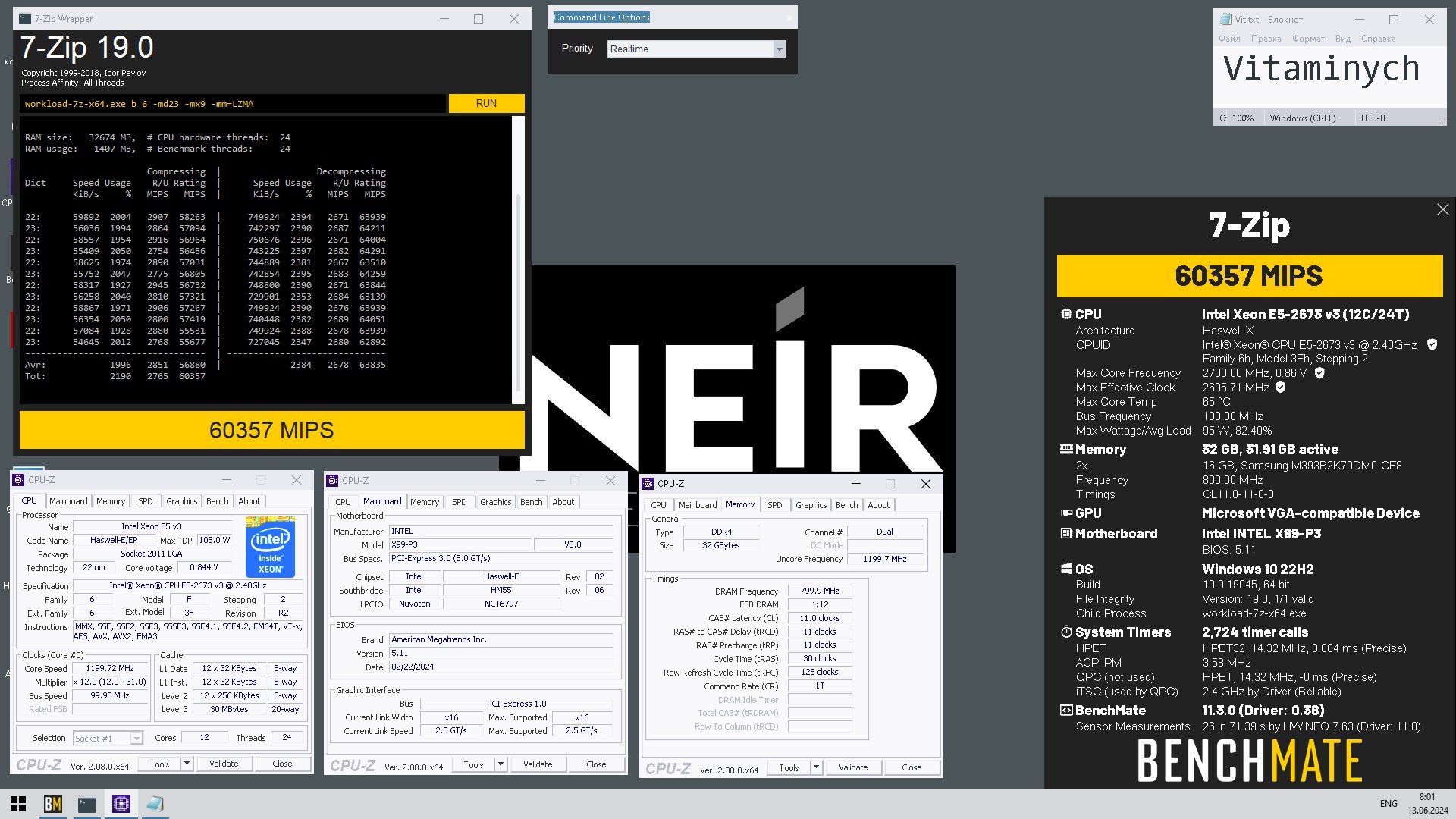Click Core Speed value 1199.72 MHz
The image size is (1456, 819).
[x=110, y=669]
